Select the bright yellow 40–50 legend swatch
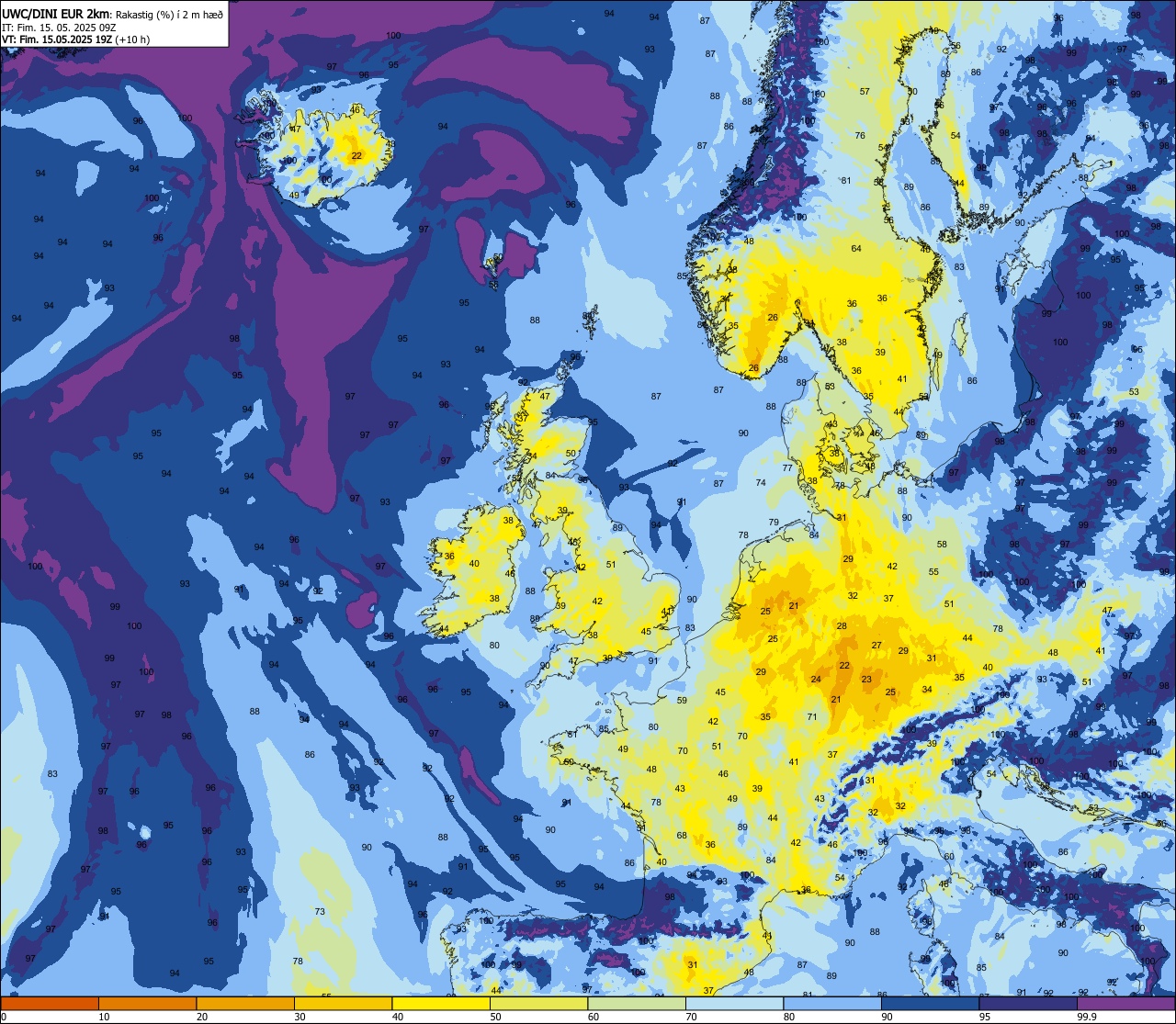This screenshot has width=1176, height=1024. click(x=441, y=1003)
